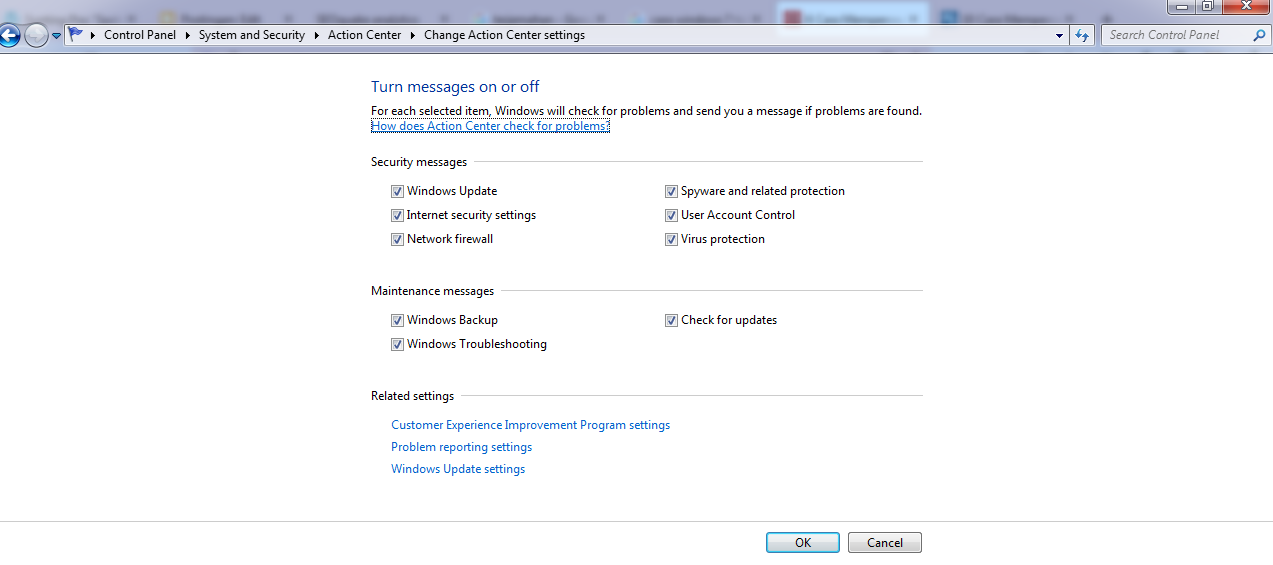Click the search magnifier icon
Viewport: 1273px width, 565px height.
(1259, 35)
